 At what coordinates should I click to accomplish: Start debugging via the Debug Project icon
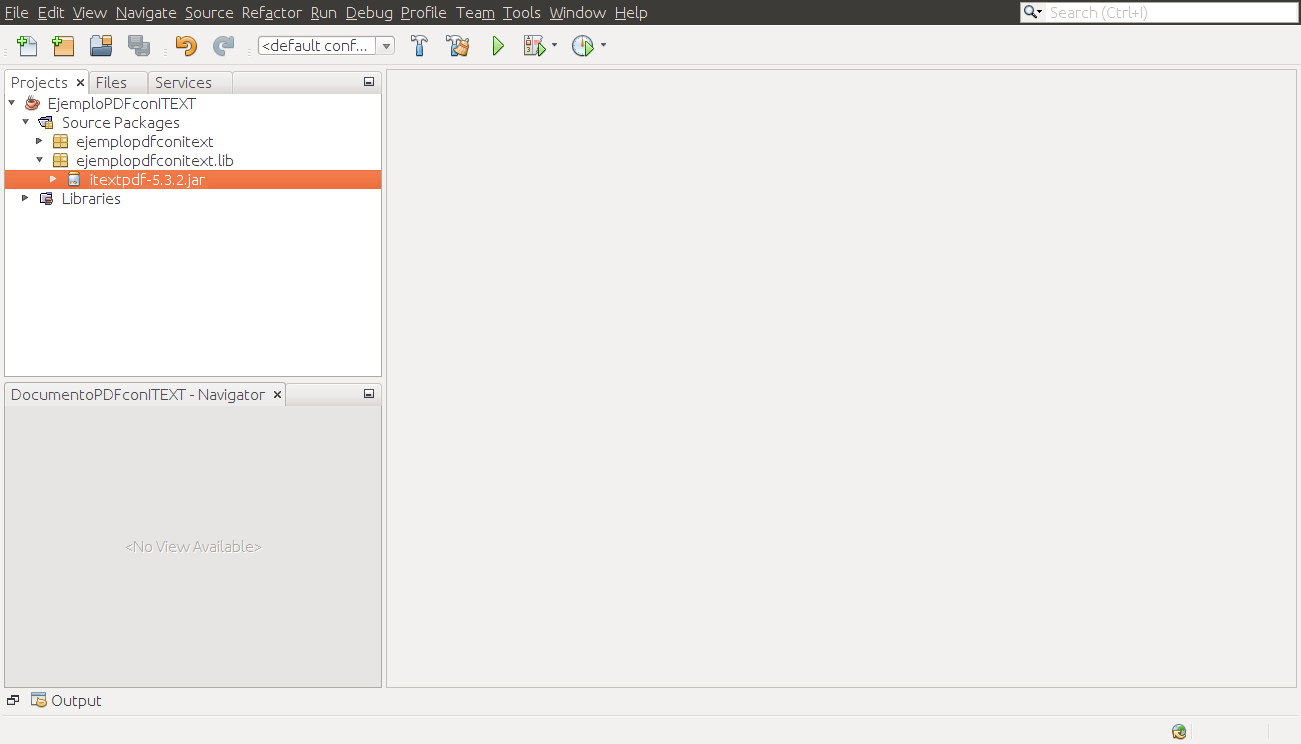pos(534,45)
